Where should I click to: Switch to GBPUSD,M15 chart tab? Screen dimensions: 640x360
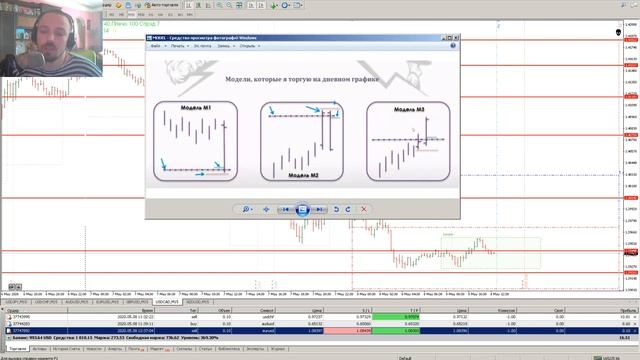point(137,302)
